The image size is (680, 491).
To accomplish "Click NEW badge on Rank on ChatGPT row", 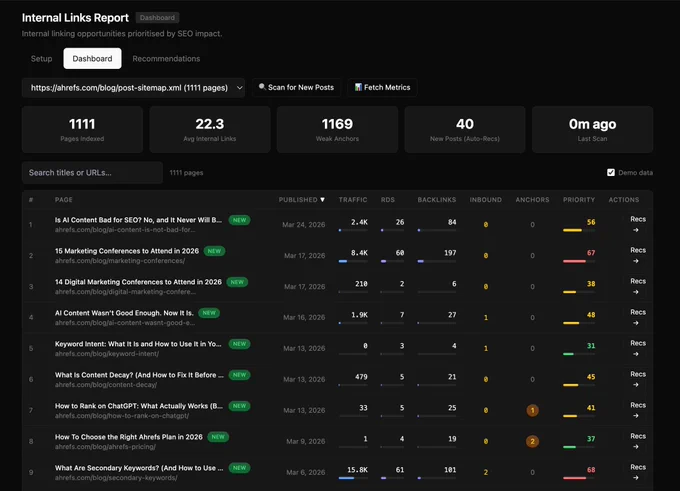I will (239, 406).
